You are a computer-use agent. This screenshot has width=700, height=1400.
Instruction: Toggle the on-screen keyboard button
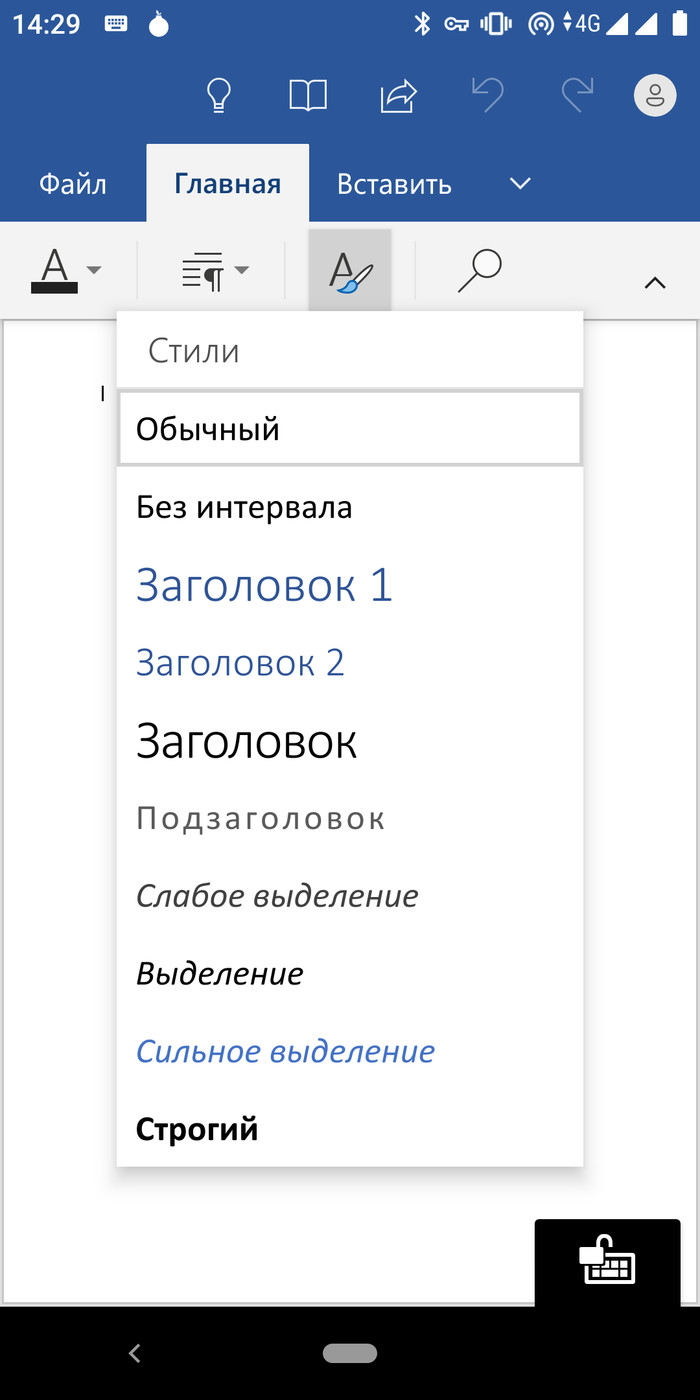pyautogui.click(x=607, y=1262)
